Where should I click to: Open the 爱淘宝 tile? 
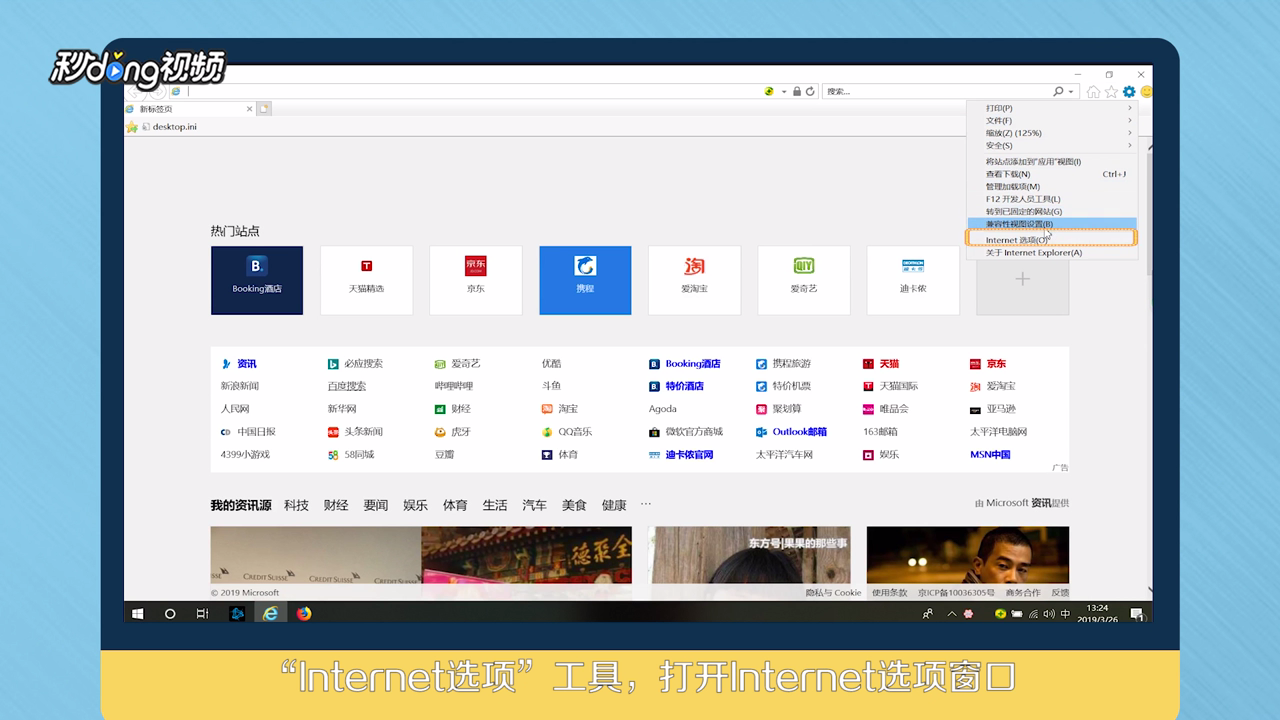tap(694, 280)
